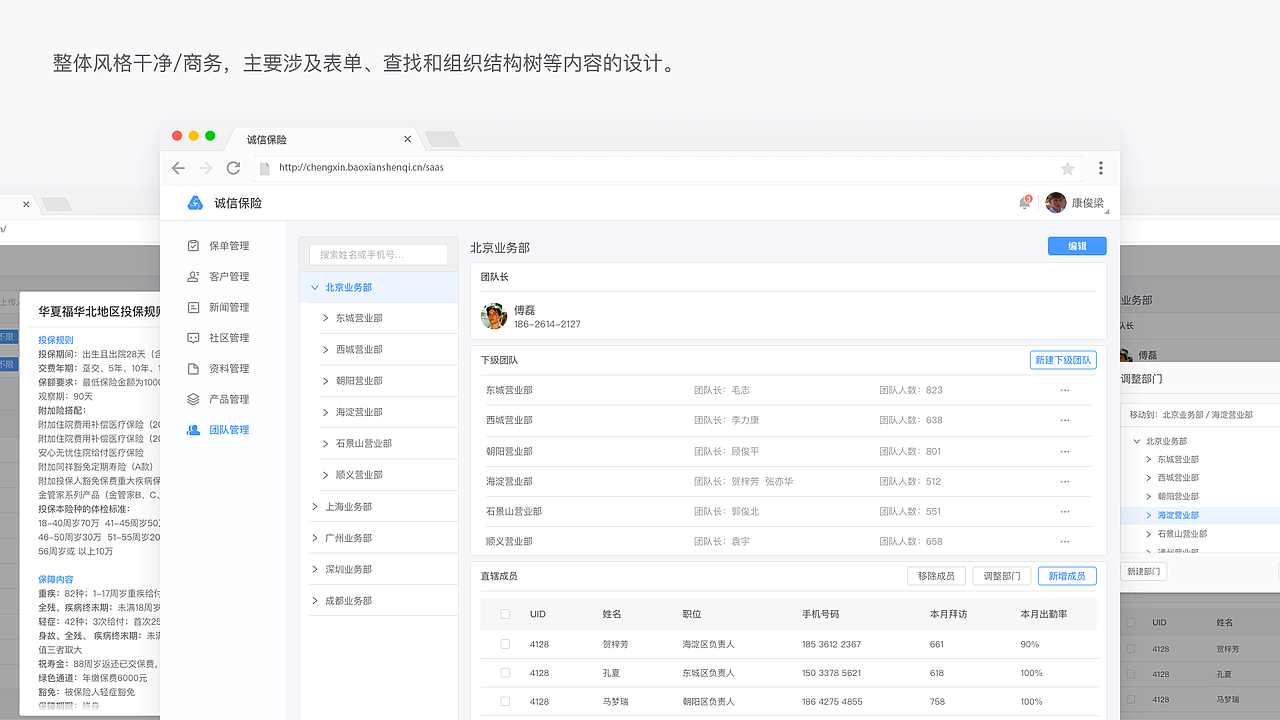Viewport: 1280px width, 720px height.
Task: Select the checkbox beside 孔夏
Action: click(x=505, y=673)
